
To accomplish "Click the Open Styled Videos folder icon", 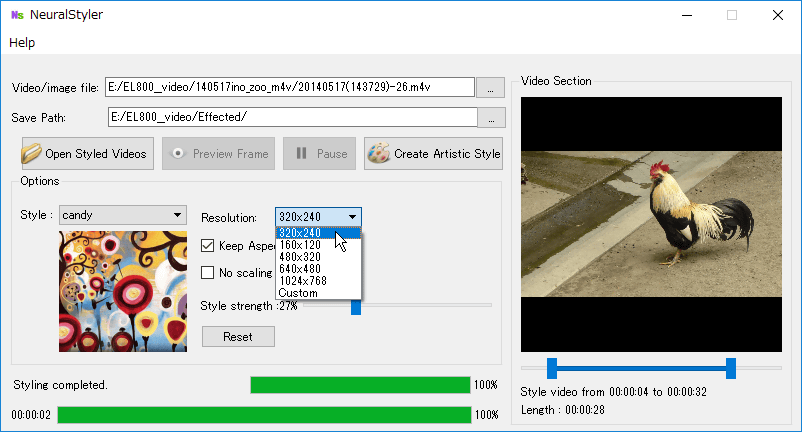I will click(x=32, y=154).
